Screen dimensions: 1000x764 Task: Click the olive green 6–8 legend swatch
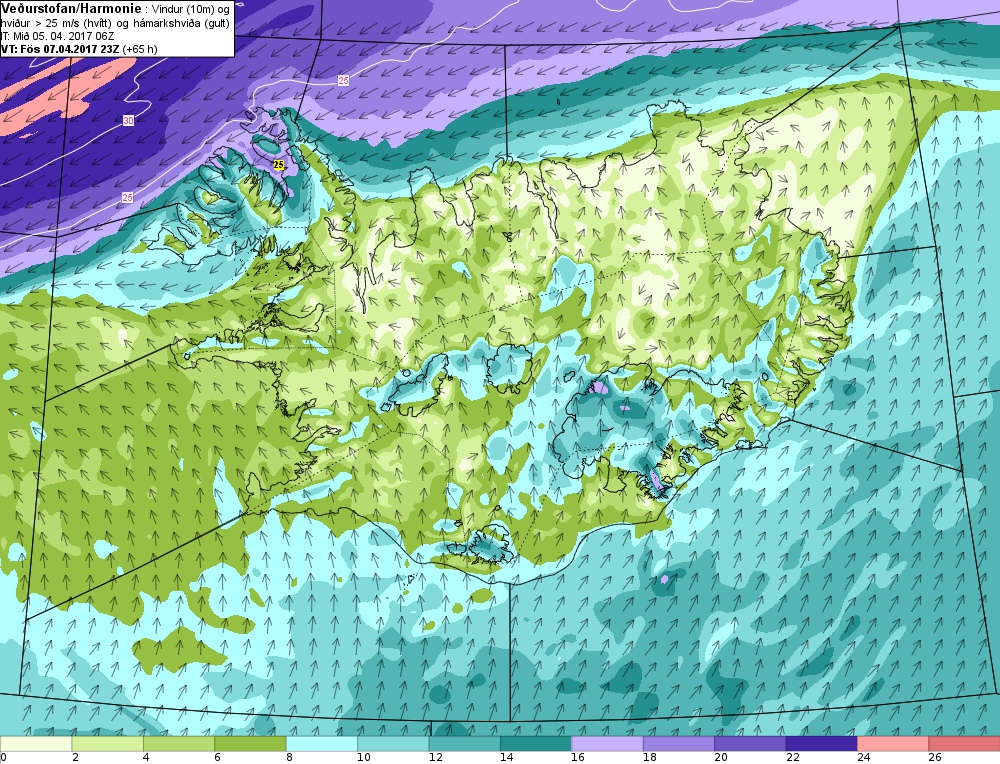251,744
